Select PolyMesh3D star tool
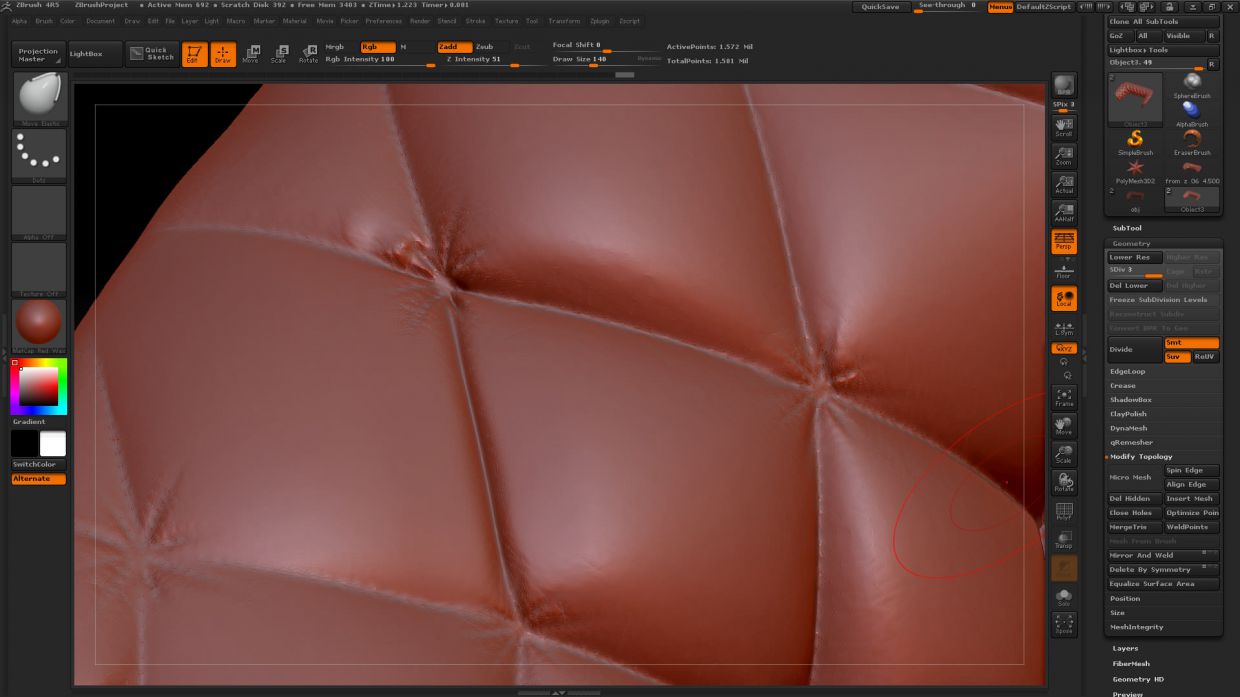Image resolution: width=1240 pixels, height=697 pixels. click(1135, 171)
